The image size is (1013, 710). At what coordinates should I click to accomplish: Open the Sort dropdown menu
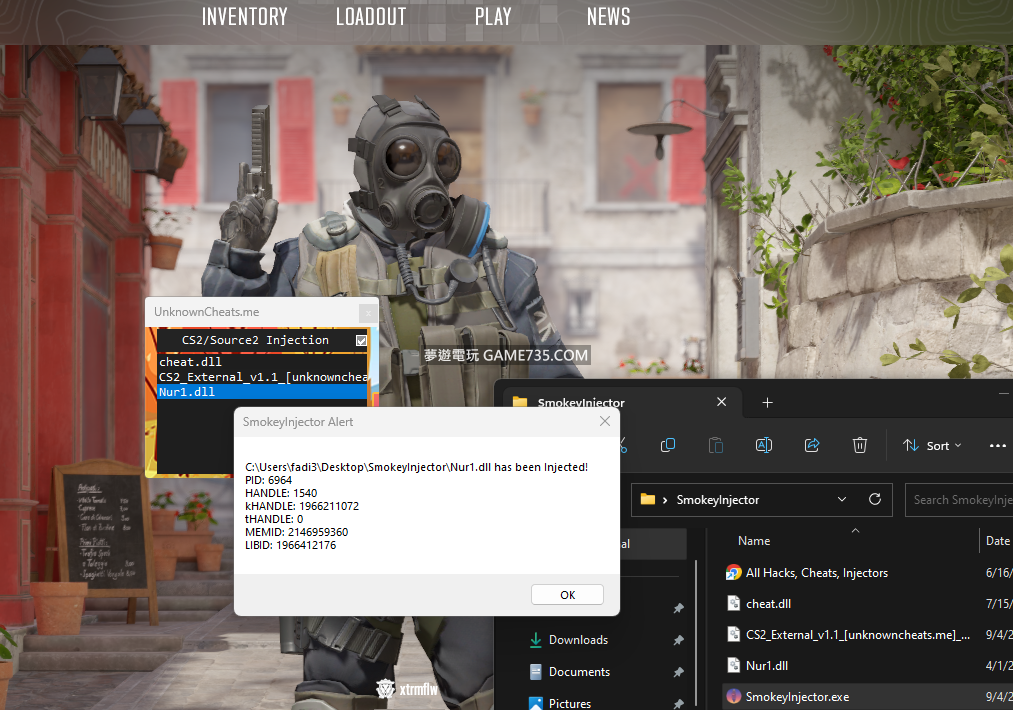pos(932,445)
